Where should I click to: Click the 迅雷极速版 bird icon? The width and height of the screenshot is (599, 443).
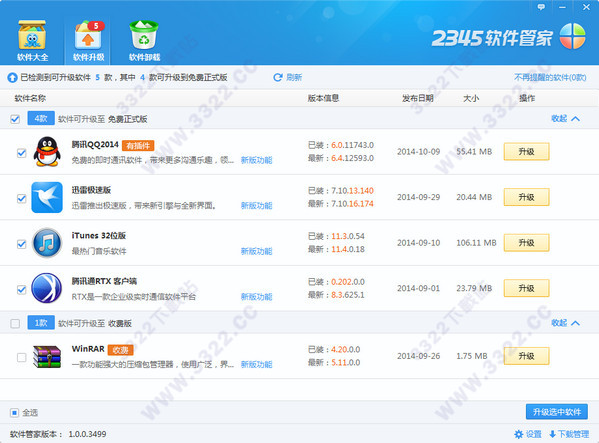pos(47,197)
